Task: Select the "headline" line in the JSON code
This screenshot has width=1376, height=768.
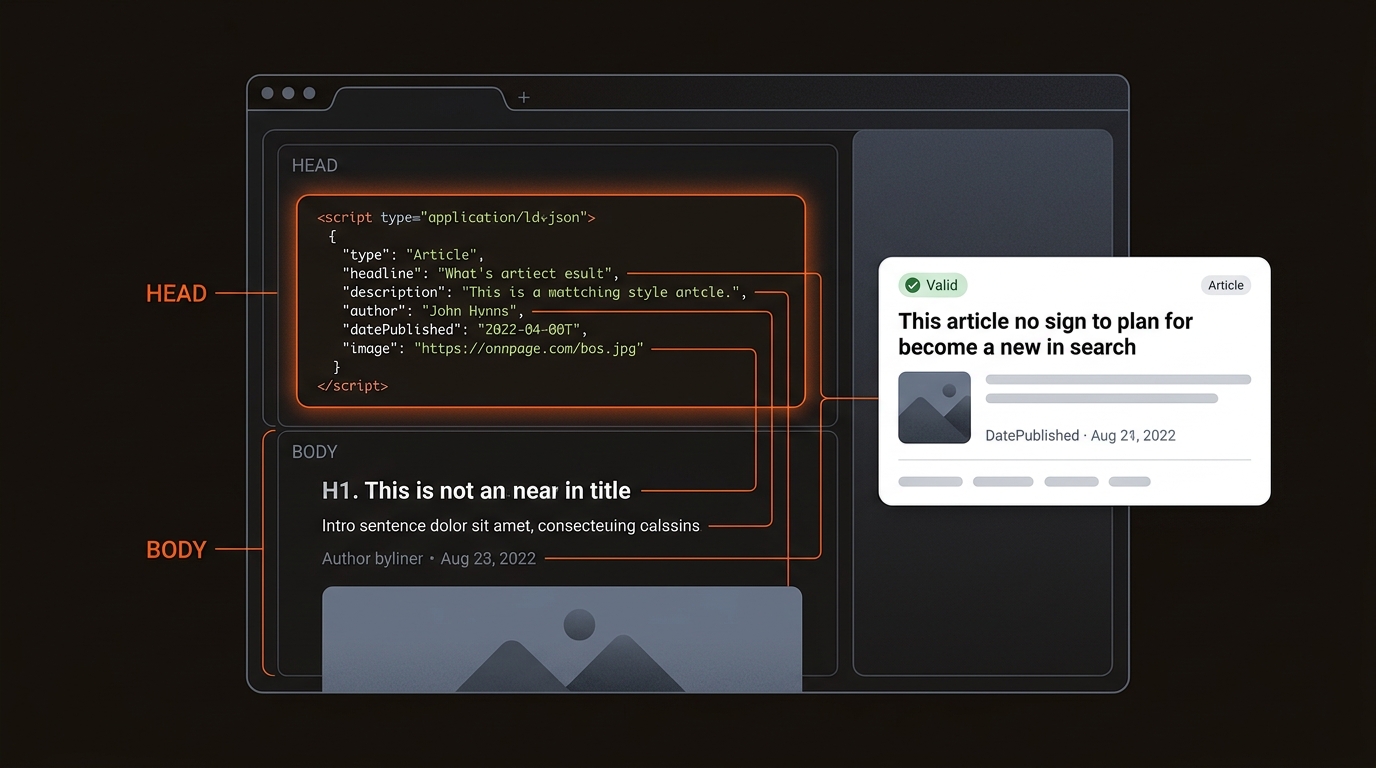Action: [x=481, y=273]
